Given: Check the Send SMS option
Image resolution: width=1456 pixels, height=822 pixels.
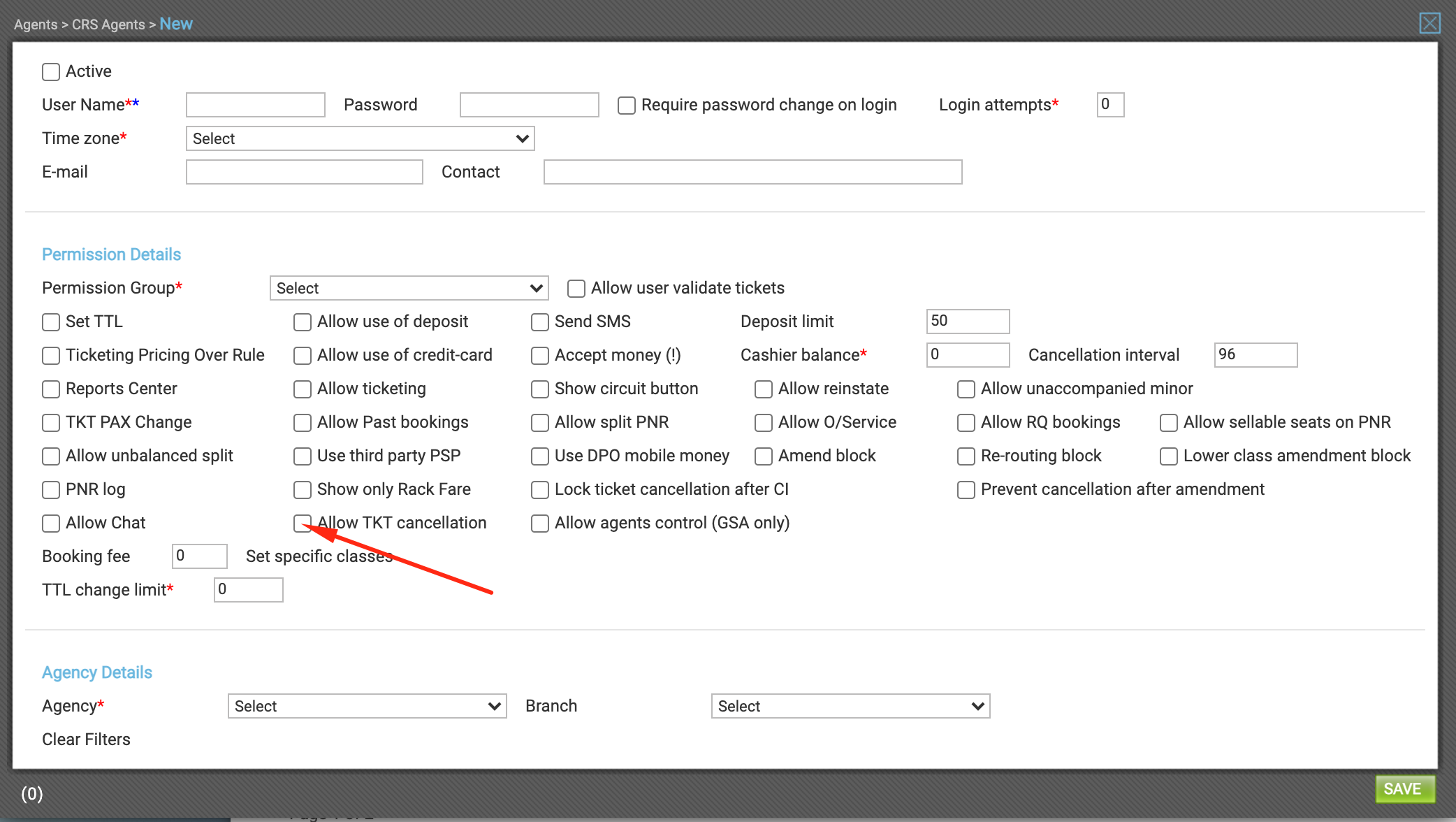Looking at the screenshot, I should 540,322.
